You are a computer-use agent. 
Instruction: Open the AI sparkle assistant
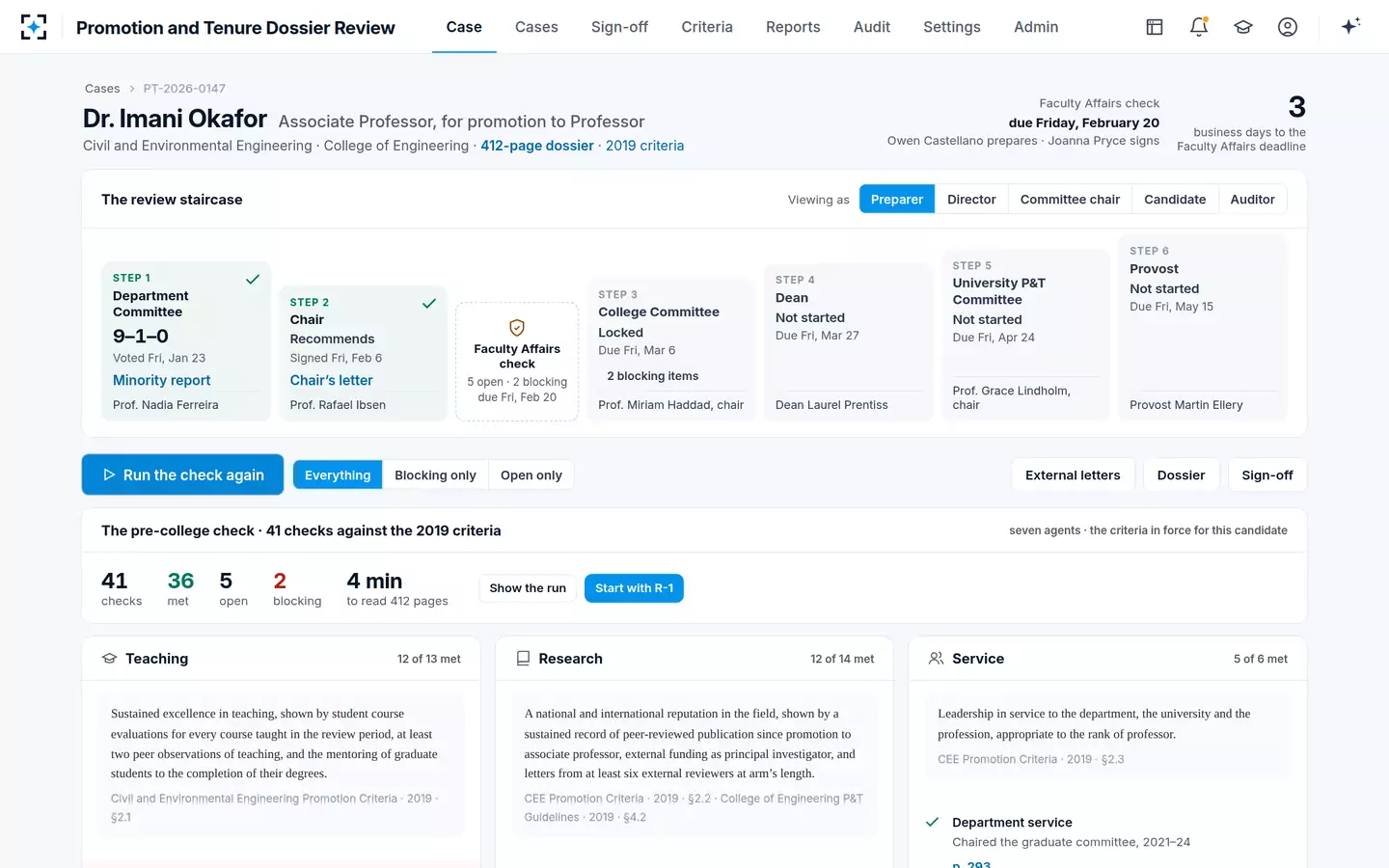tap(1350, 26)
